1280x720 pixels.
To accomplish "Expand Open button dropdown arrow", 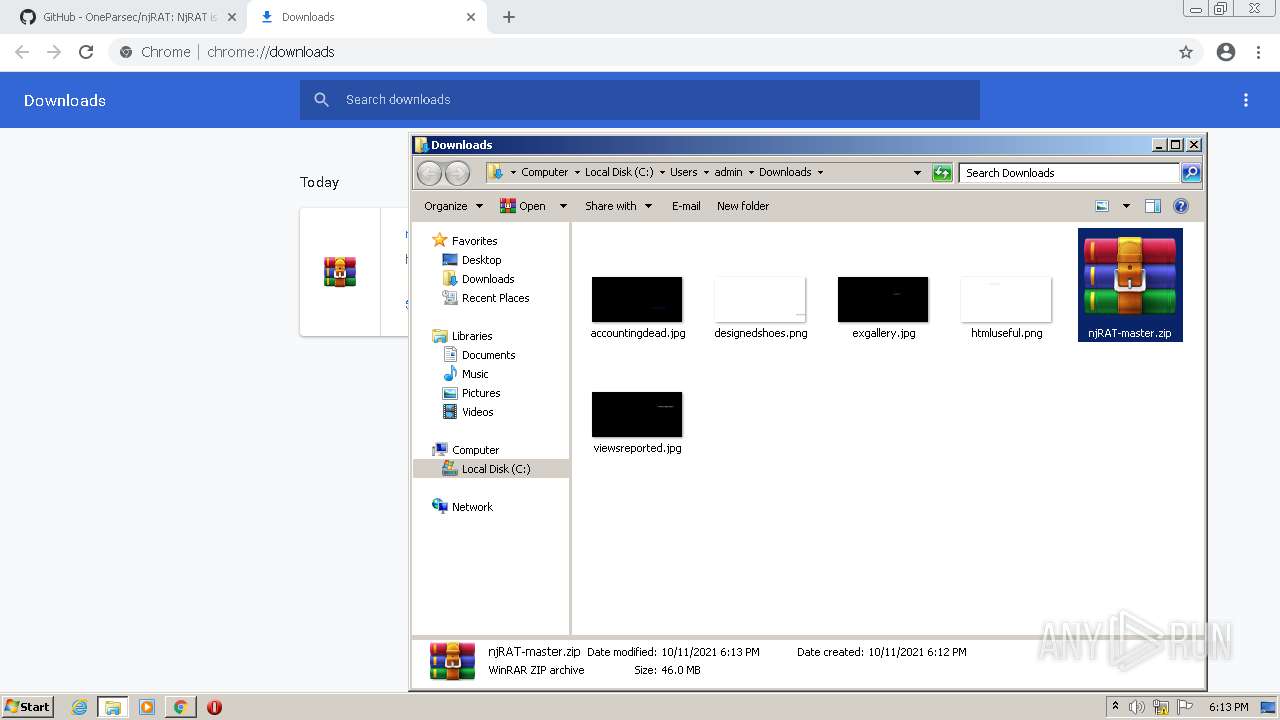I will click(563, 206).
